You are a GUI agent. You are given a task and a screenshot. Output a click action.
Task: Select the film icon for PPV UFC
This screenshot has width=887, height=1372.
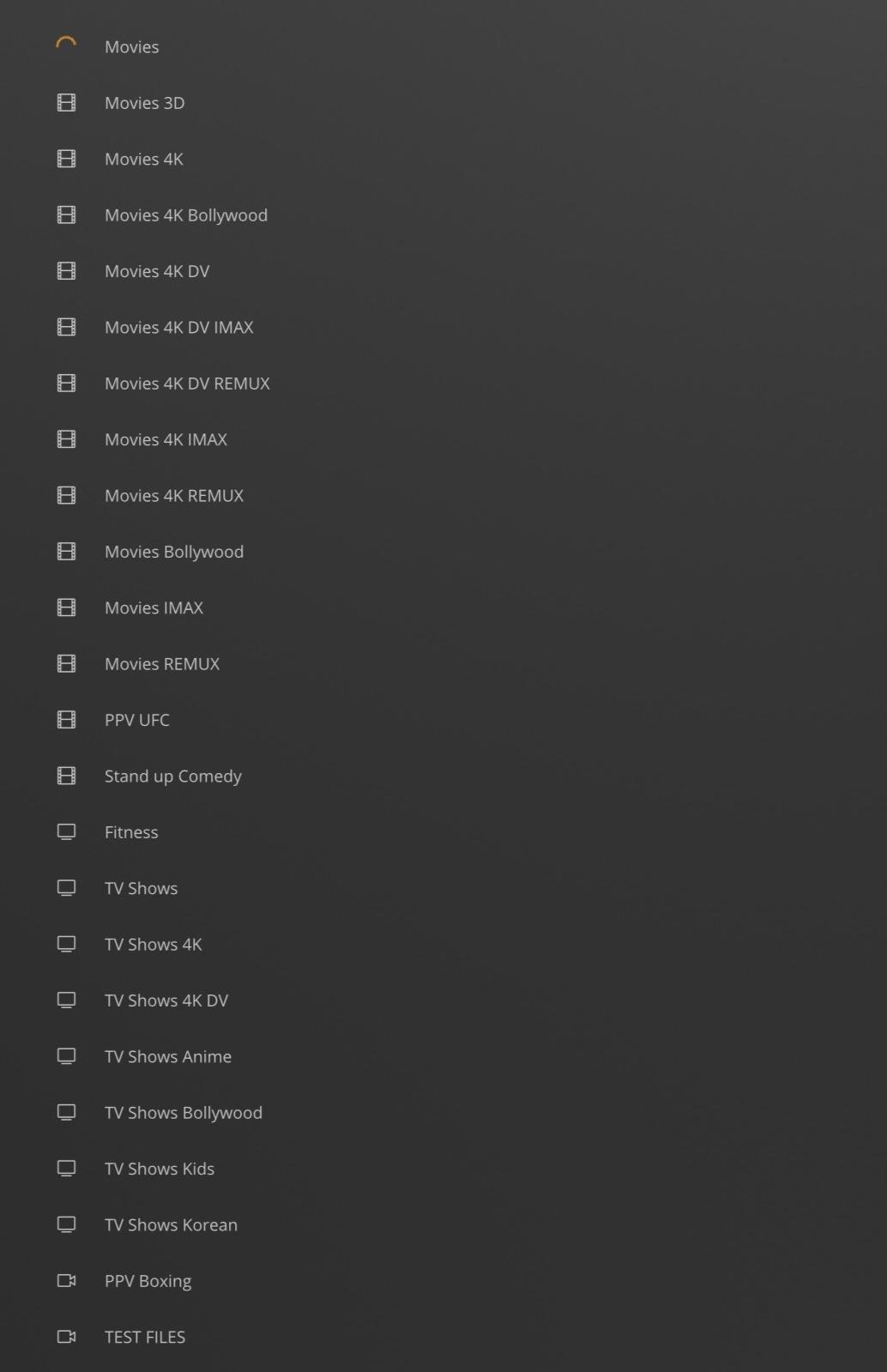(x=66, y=720)
